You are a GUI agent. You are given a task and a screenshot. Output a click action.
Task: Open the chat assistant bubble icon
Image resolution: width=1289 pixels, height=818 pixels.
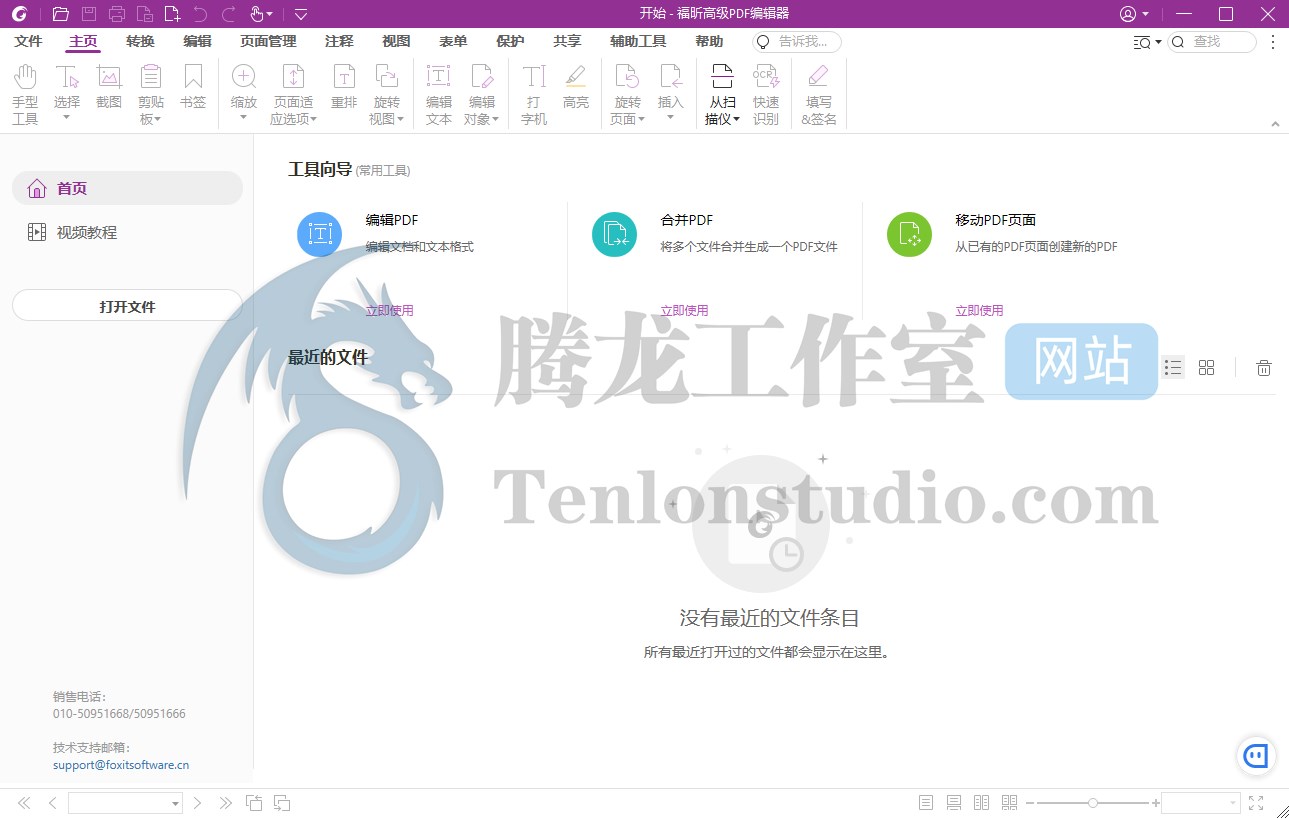pyautogui.click(x=1256, y=756)
